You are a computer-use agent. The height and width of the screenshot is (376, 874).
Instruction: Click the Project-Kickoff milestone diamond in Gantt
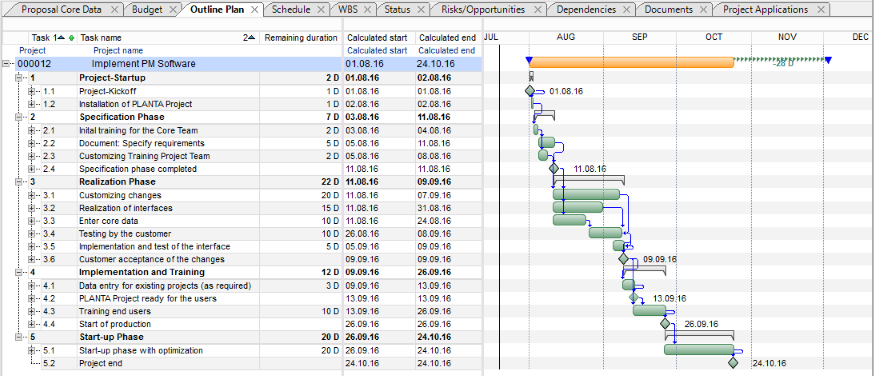point(530,91)
